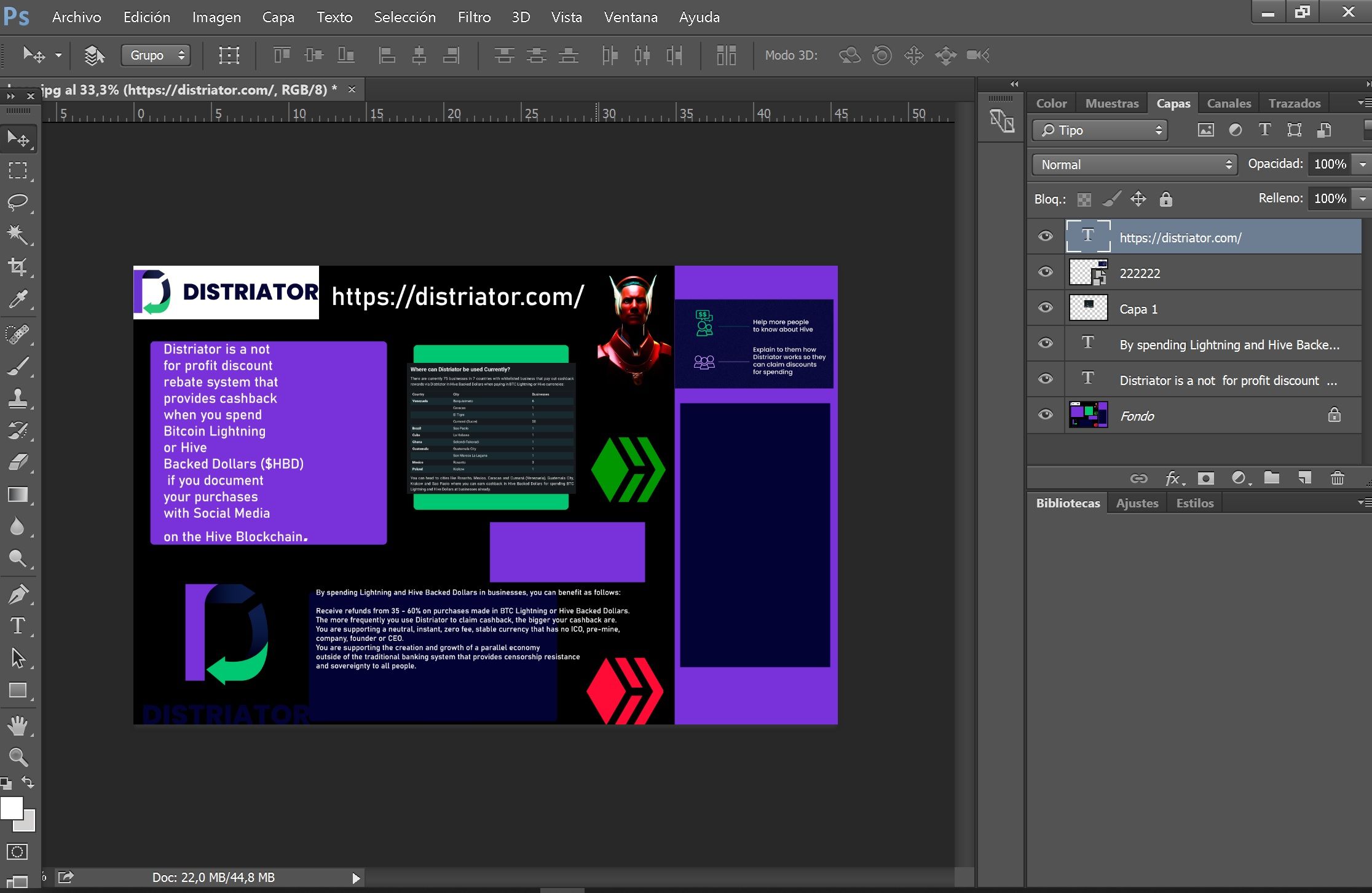
Task: Select the Brush tool
Action: point(18,366)
